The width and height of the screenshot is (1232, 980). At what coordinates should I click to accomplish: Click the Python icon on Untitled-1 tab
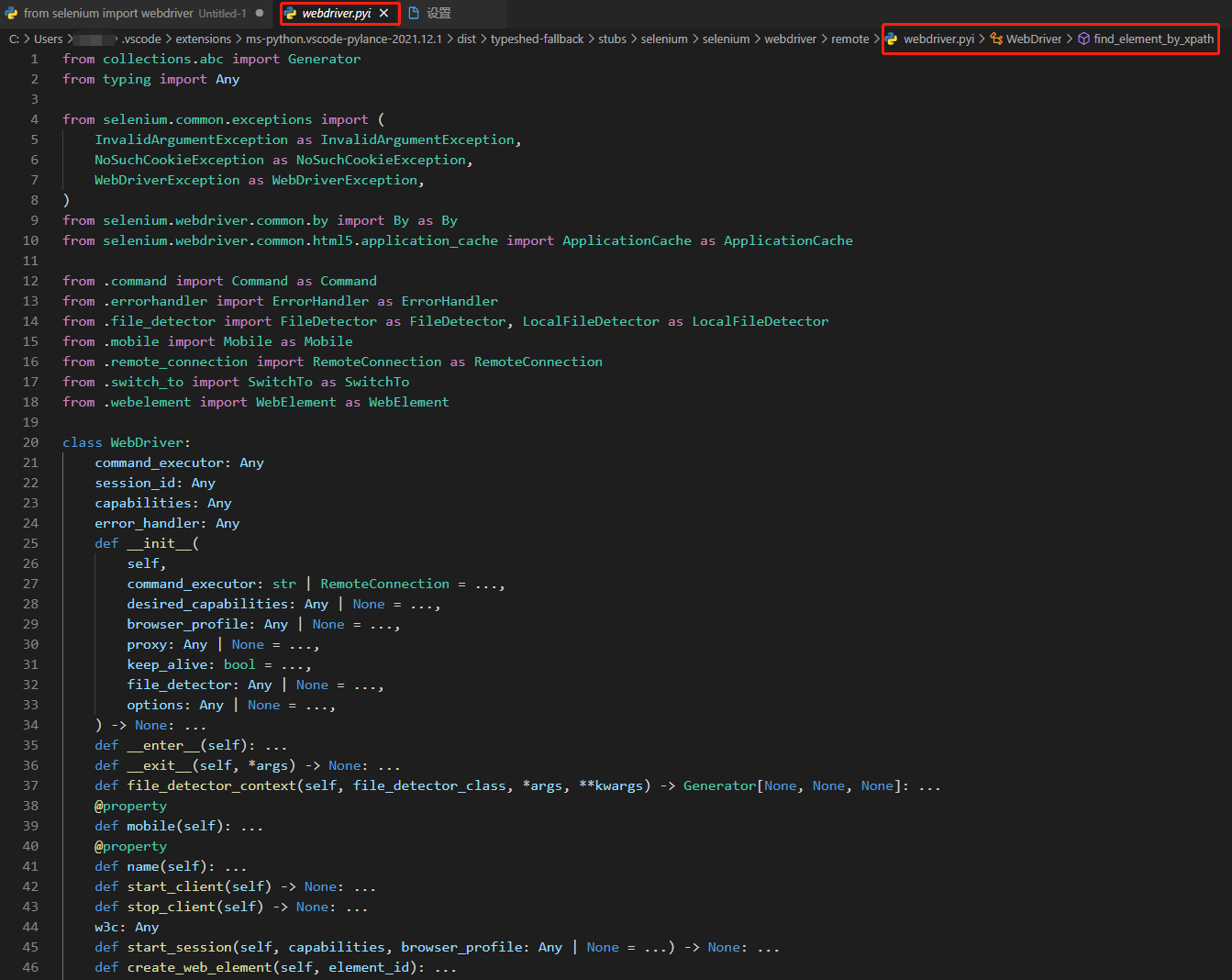click(x=11, y=13)
